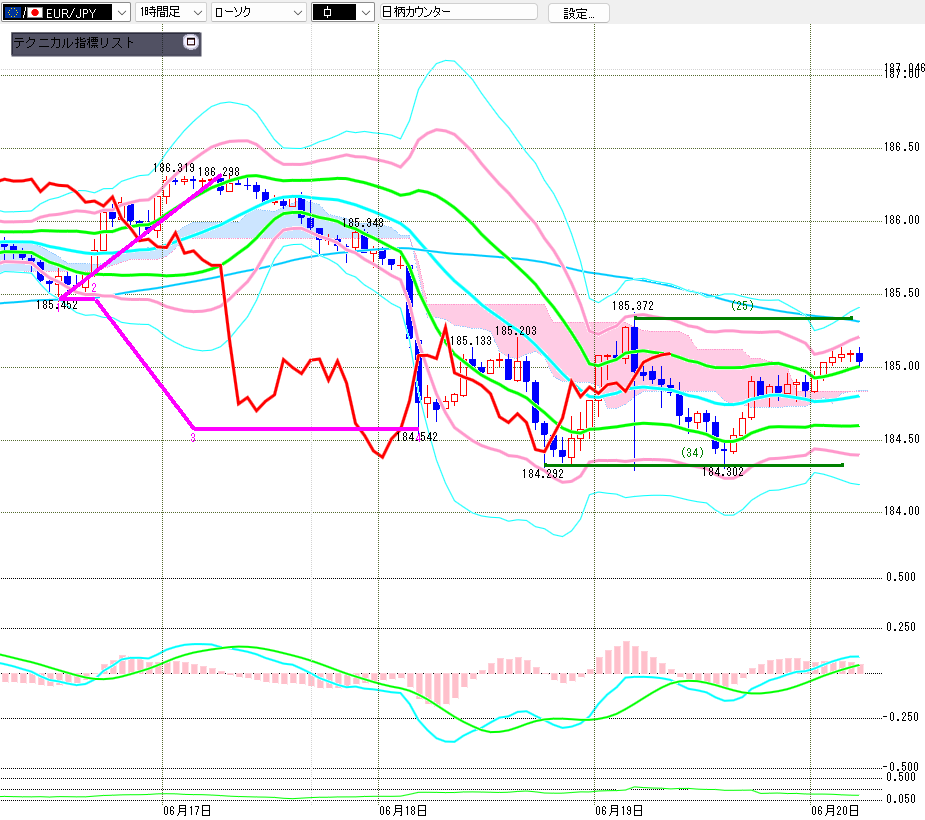Click the 184.50 price axis label
The image size is (925, 820).
[x=901, y=439]
